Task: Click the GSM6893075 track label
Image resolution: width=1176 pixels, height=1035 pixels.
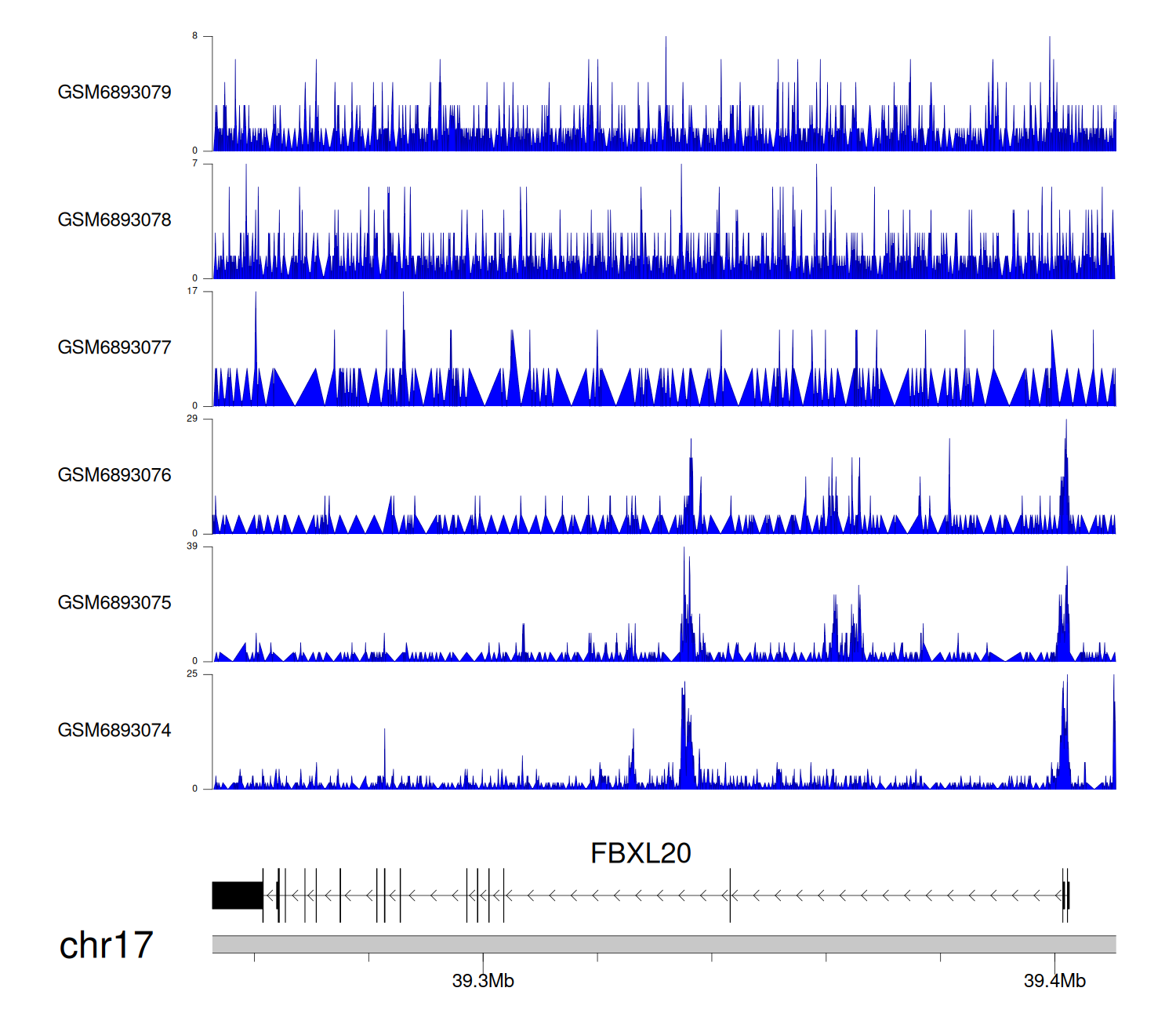Action: click(x=114, y=603)
